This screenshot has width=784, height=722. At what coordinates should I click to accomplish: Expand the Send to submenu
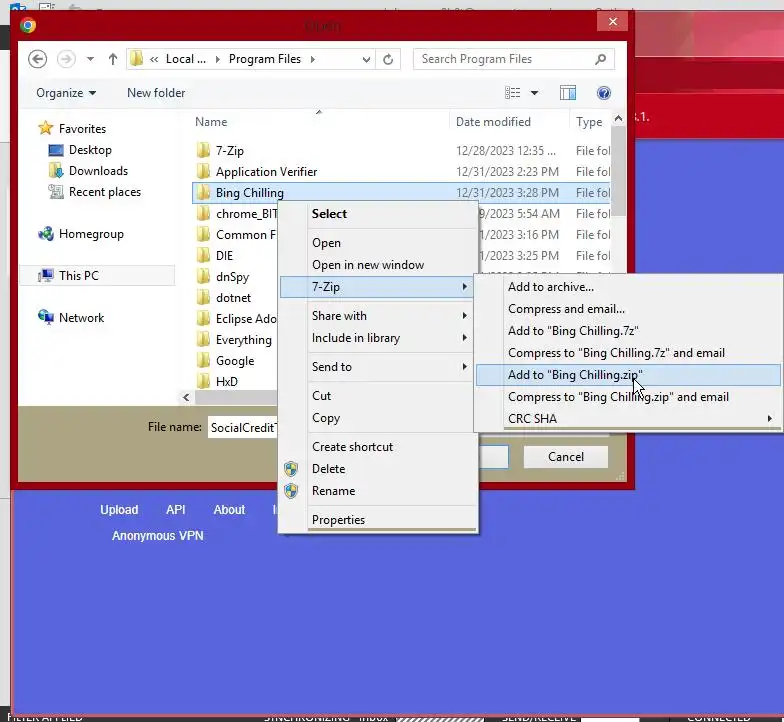click(378, 367)
